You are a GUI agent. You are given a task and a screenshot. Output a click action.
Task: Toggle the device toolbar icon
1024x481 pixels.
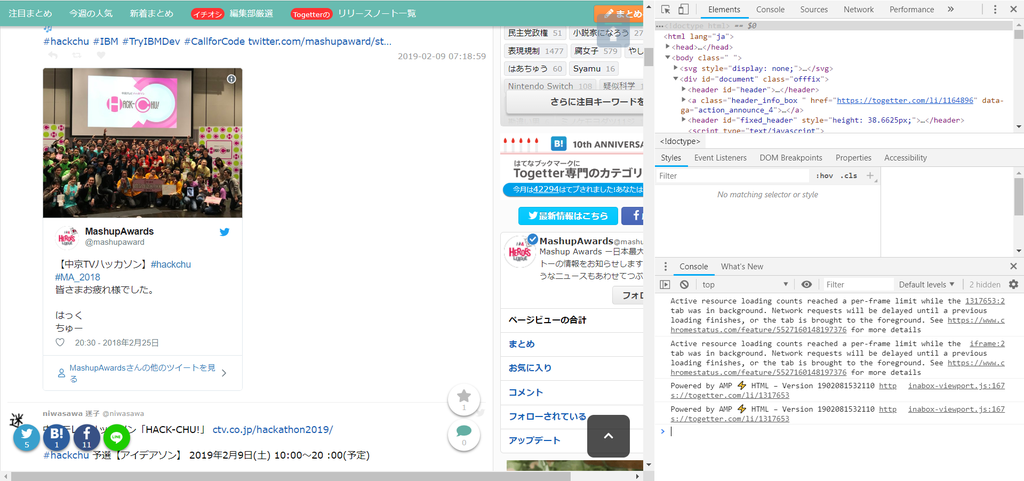683,10
